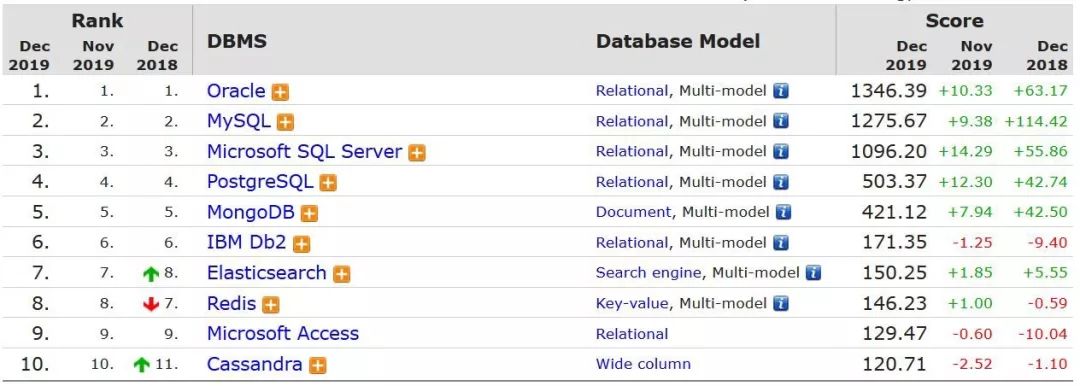The image size is (1080, 386).
Task: Open the Redis DBMS link
Action: click(x=231, y=303)
